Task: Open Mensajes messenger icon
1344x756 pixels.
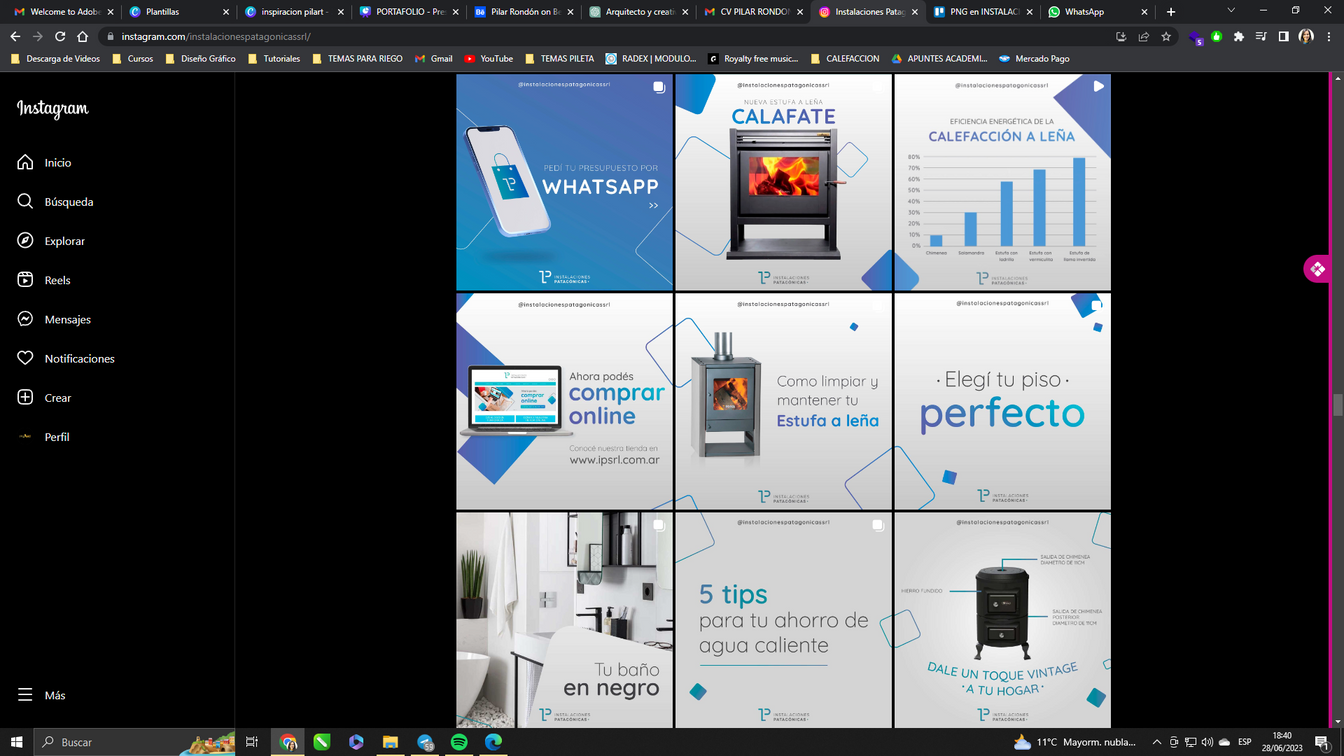Action: pyautogui.click(x=26, y=319)
